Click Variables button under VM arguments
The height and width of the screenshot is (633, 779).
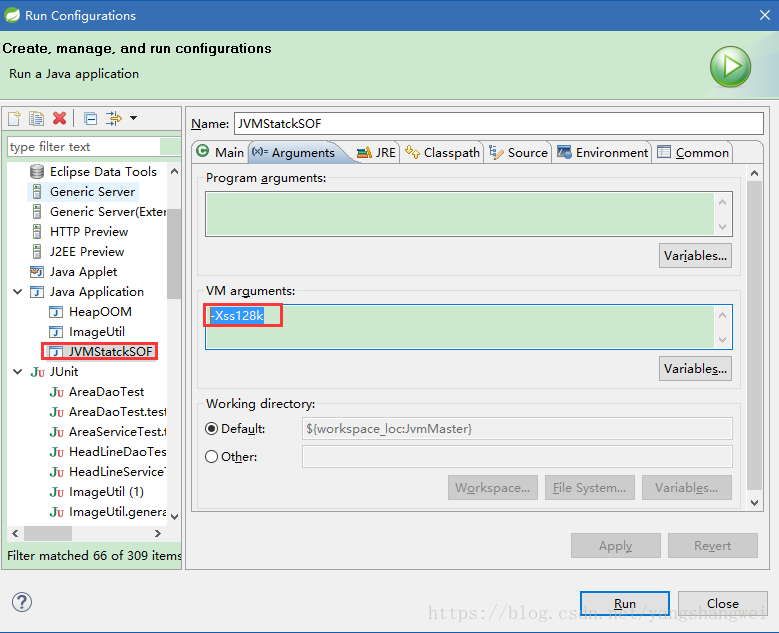(x=695, y=369)
